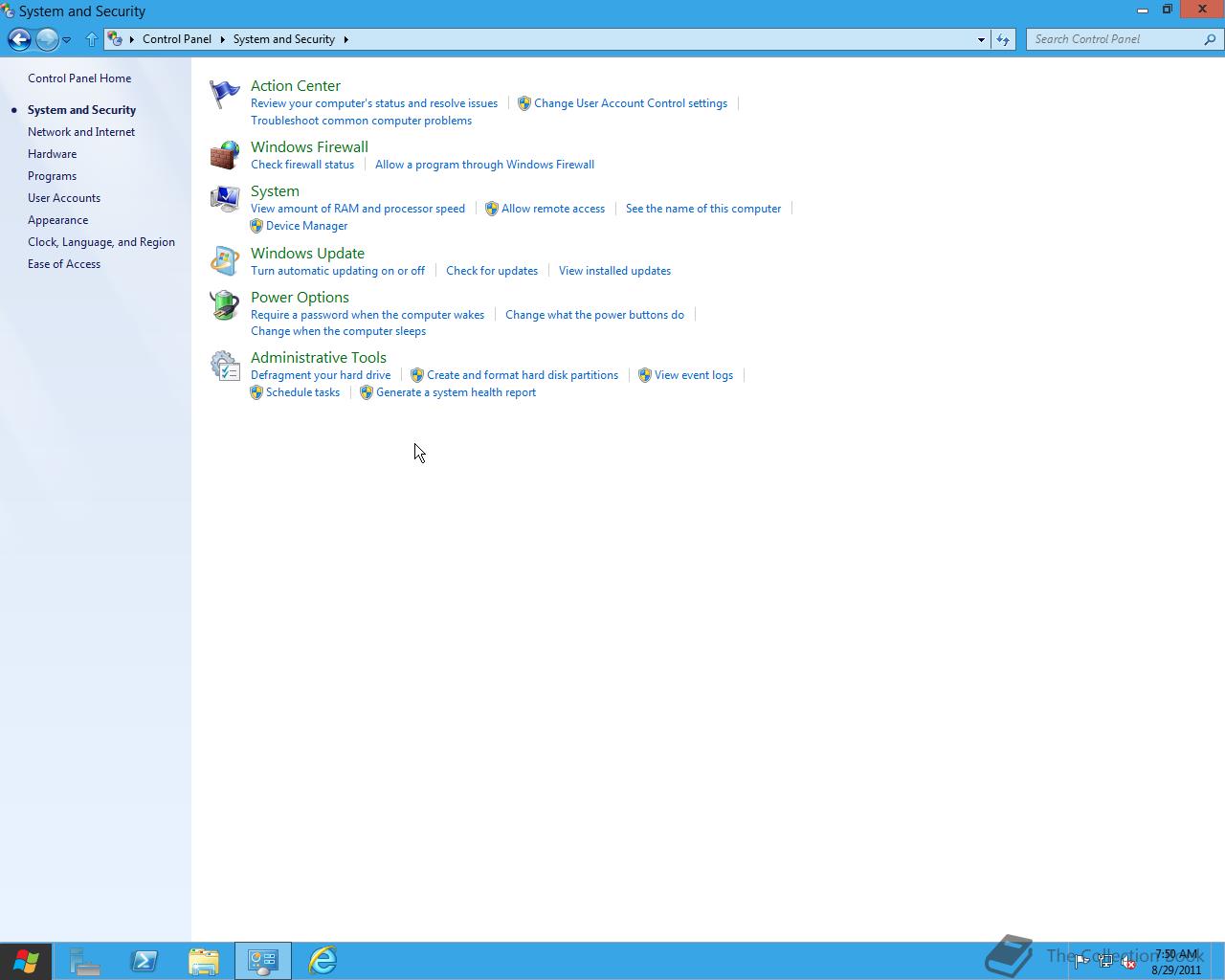Open Windows Update heading link
Screen dimensions: 1225x980
pyautogui.click(x=307, y=254)
